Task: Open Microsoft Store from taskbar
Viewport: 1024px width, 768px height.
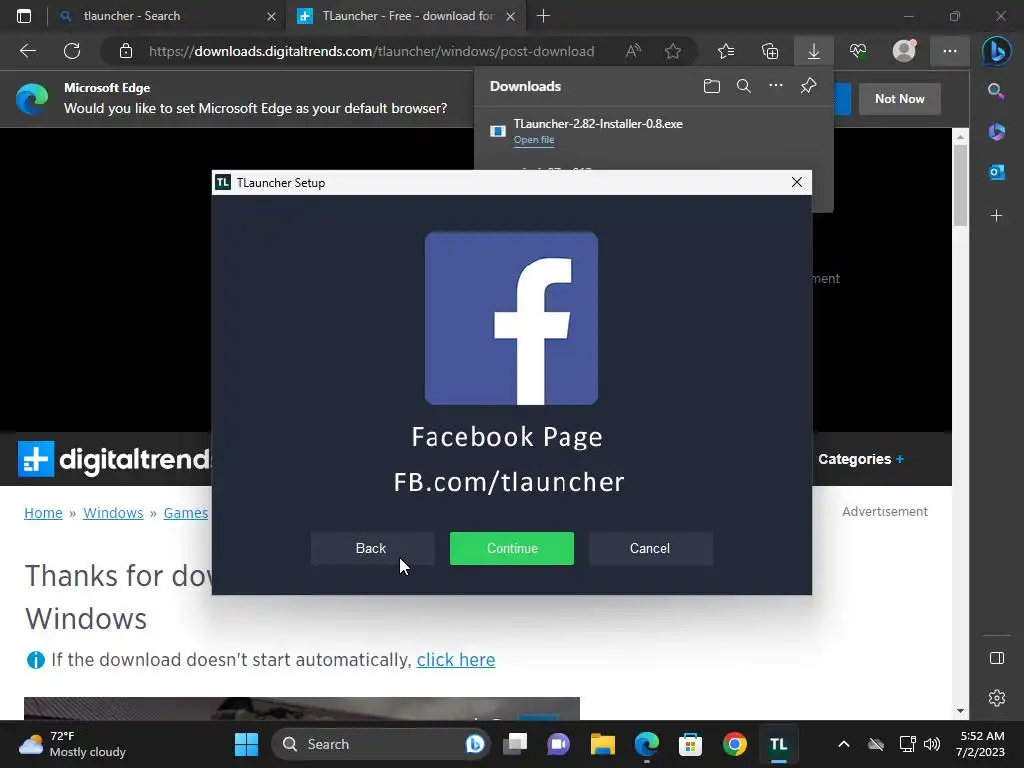Action: coord(690,744)
